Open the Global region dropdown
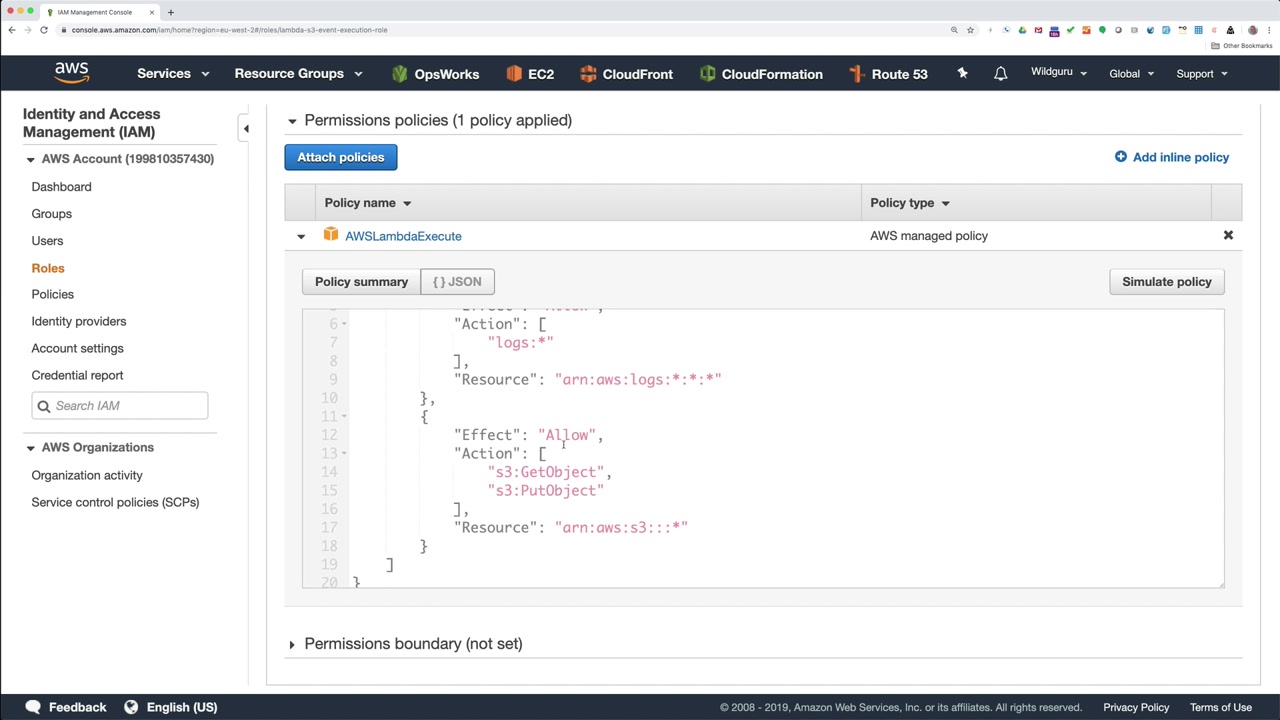 click(1131, 74)
